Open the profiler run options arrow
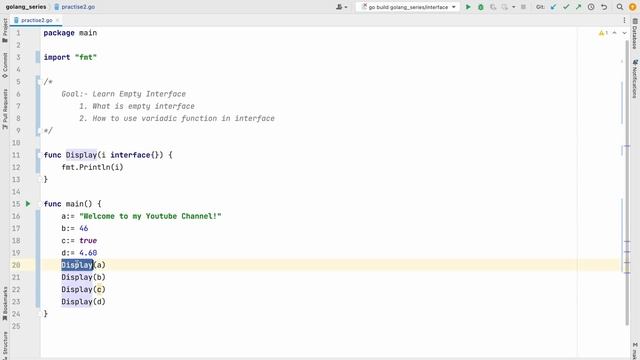 click(x=513, y=7)
